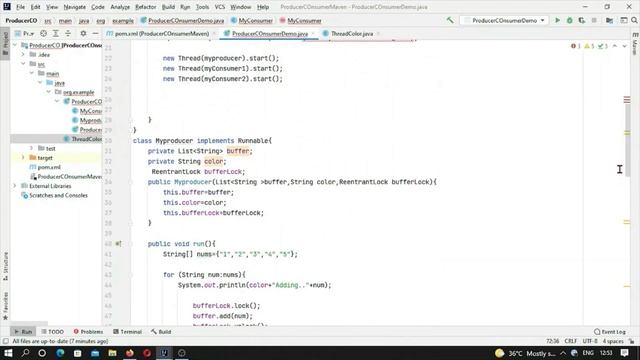Switch to pom.xml (ProducerCOnsumerMaven) tab

(159, 33)
